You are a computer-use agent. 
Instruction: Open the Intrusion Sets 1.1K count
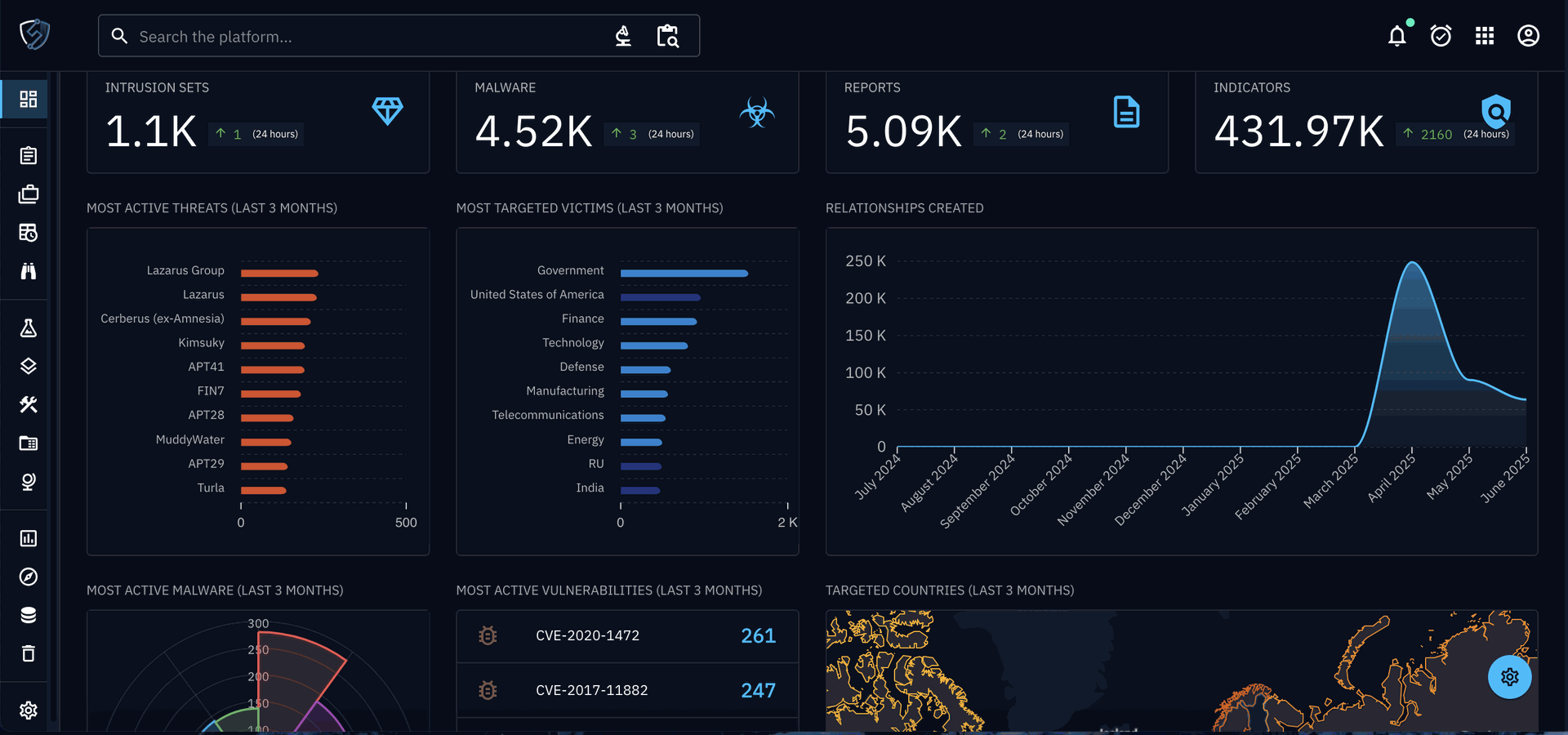pyautogui.click(x=152, y=131)
